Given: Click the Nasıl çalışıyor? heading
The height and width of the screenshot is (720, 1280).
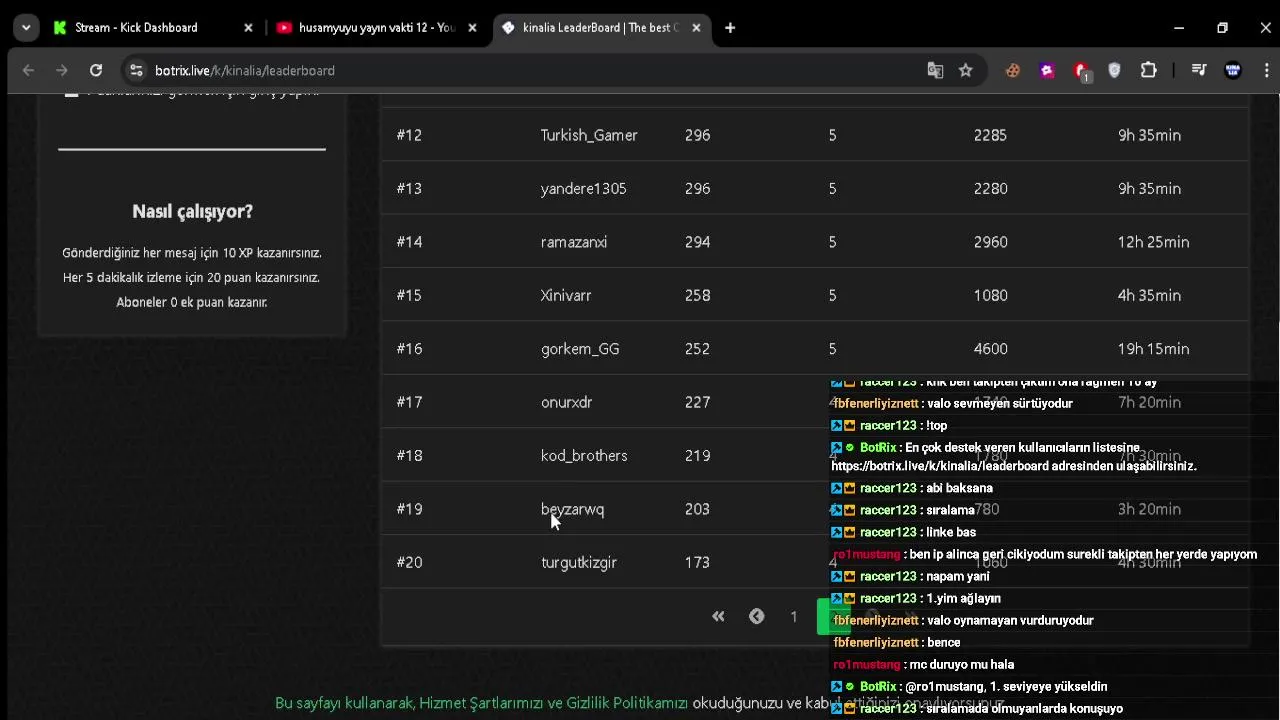Looking at the screenshot, I should 192,212.
